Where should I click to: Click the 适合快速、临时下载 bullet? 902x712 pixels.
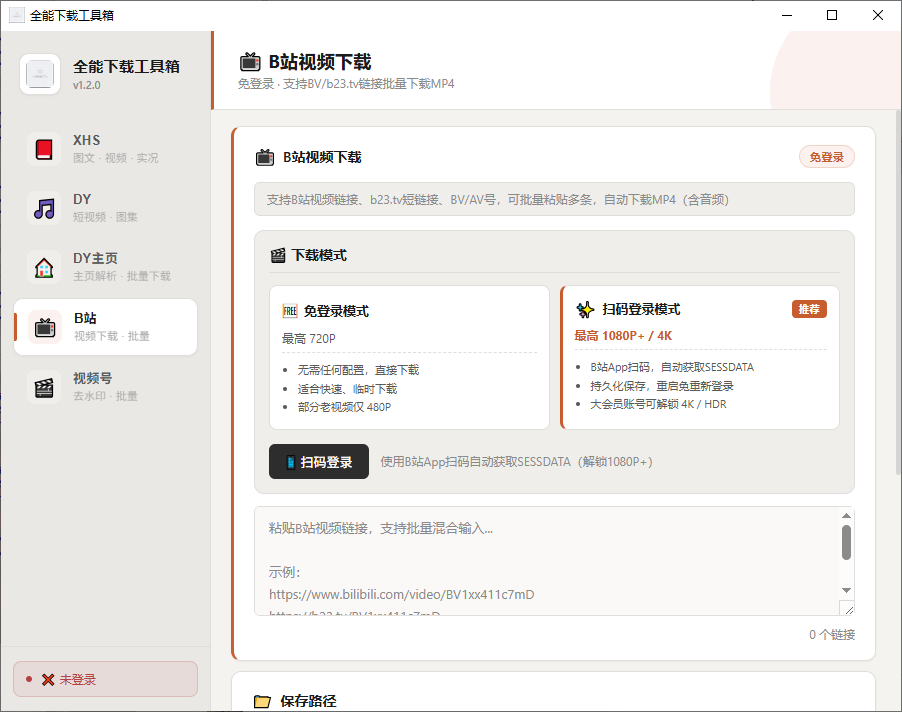(x=347, y=389)
